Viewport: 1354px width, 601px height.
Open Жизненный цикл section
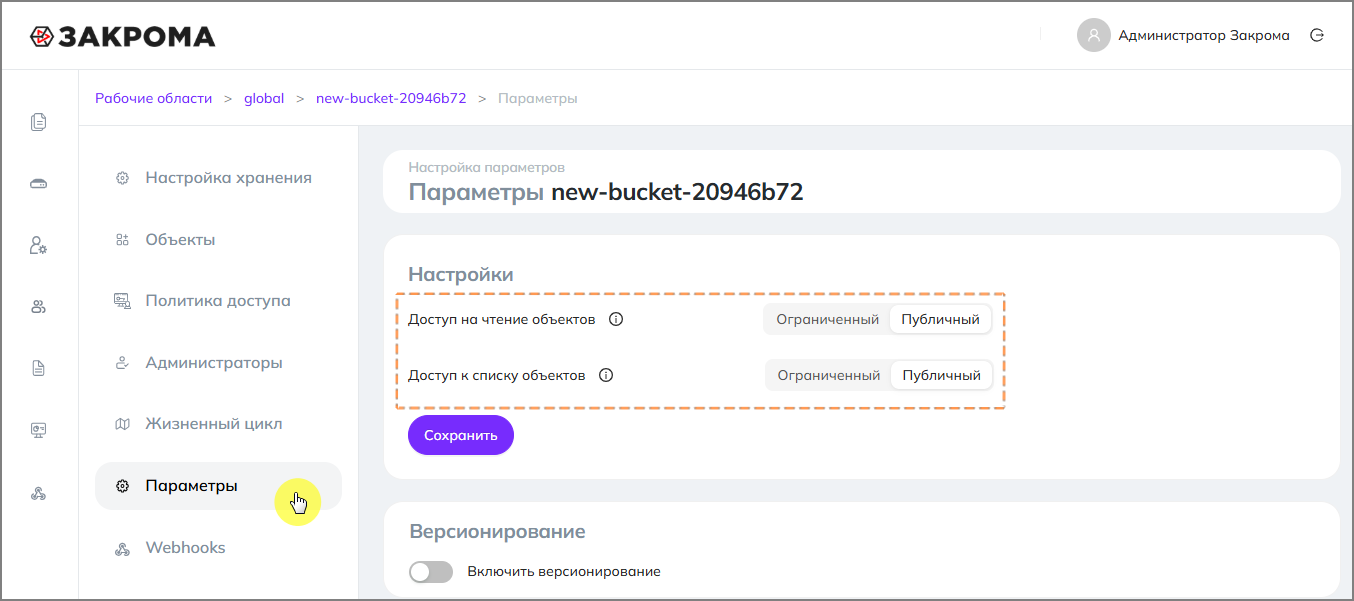[x=218, y=424]
